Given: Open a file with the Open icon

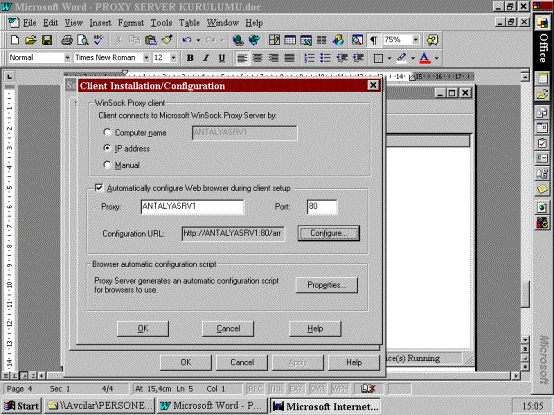Looking at the screenshot, I should 31,40.
